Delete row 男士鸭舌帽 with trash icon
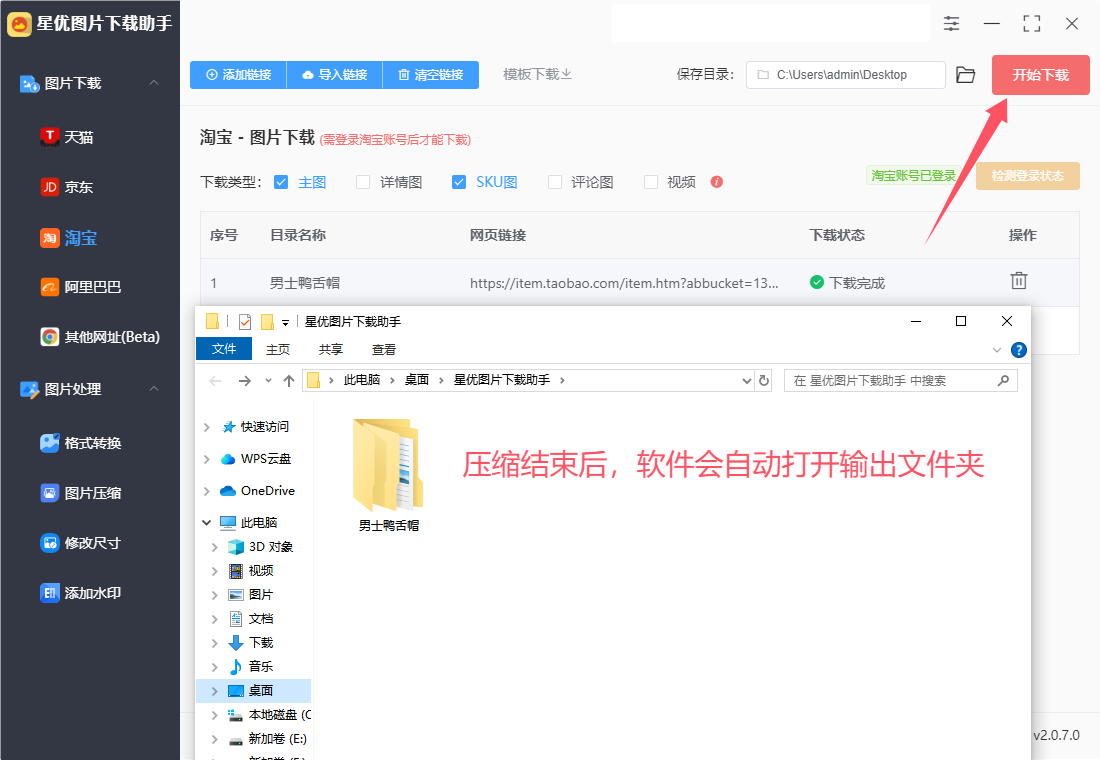Image resolution: width=1100 pixels, height=760 pixels. pyautogui.click(x=1019, y=281)
